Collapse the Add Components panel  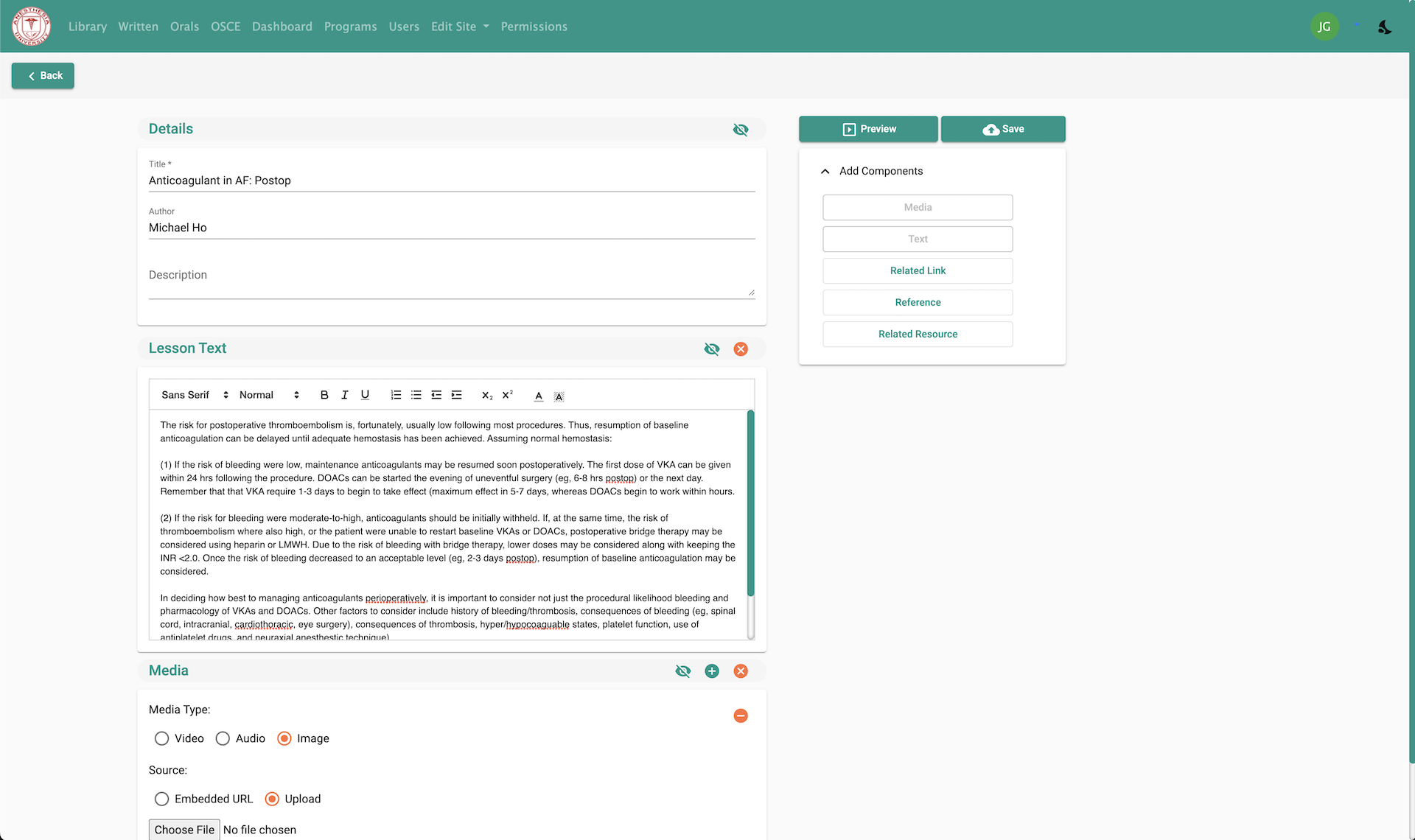pos(825,171)
